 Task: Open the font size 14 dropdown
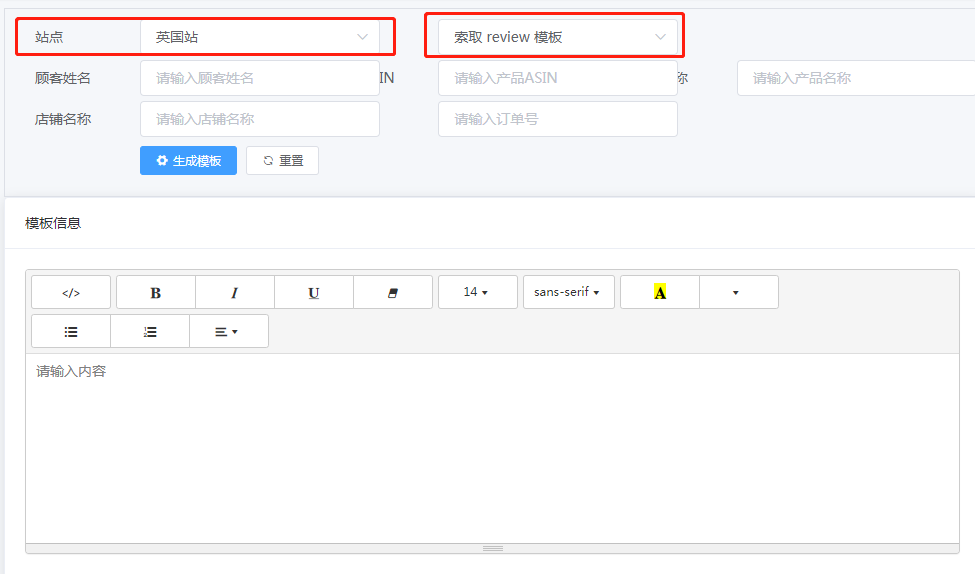(x=478, y=292)
